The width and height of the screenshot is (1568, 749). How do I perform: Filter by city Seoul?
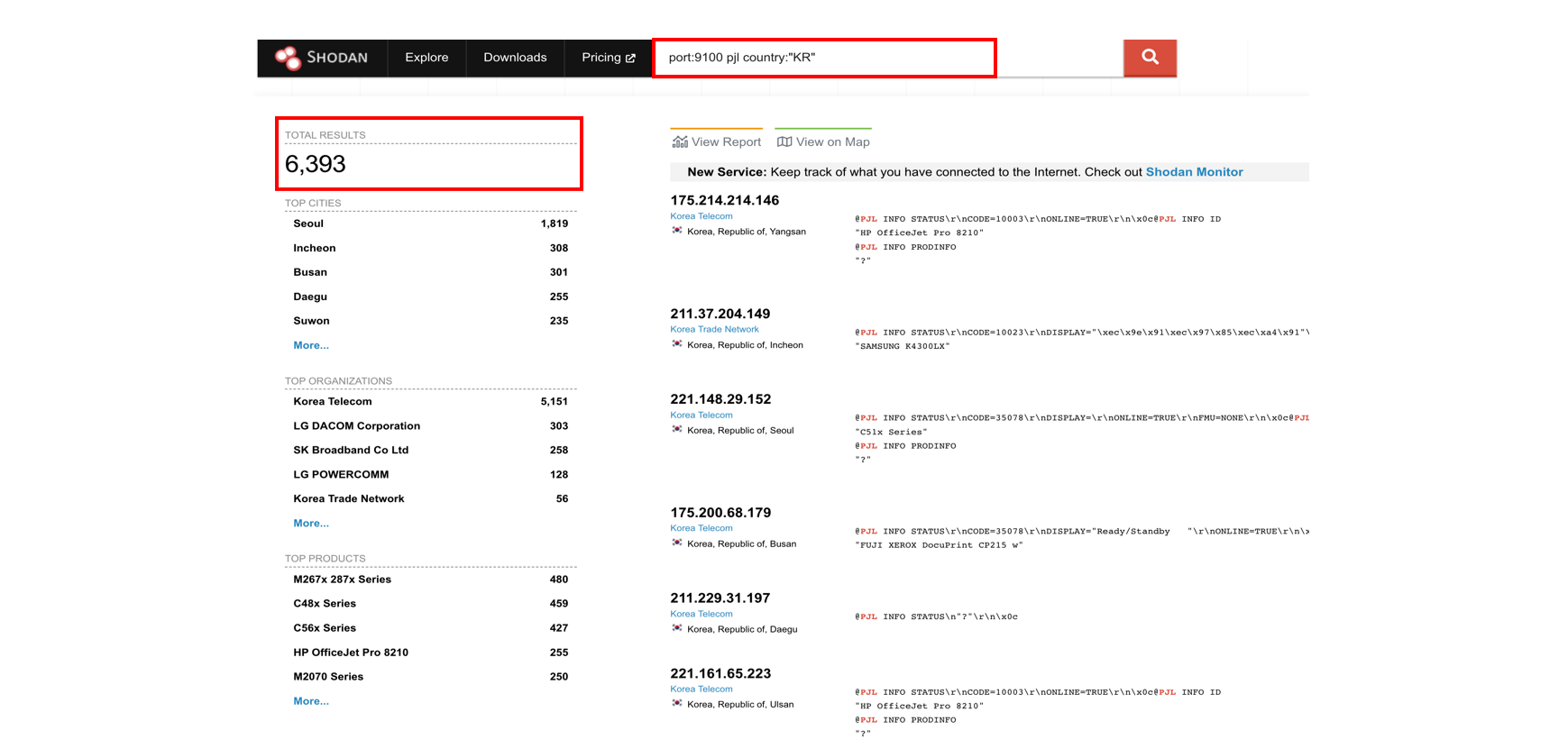[308, 224]
